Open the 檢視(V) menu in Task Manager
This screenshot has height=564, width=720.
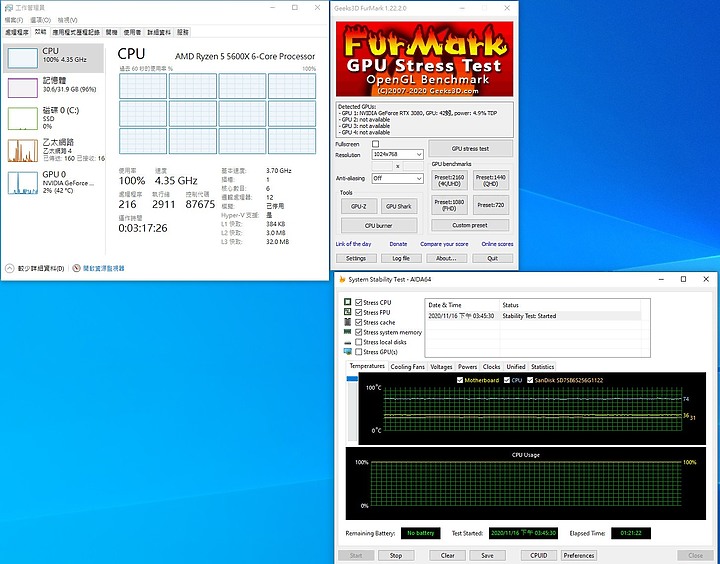tap(68, 20)
